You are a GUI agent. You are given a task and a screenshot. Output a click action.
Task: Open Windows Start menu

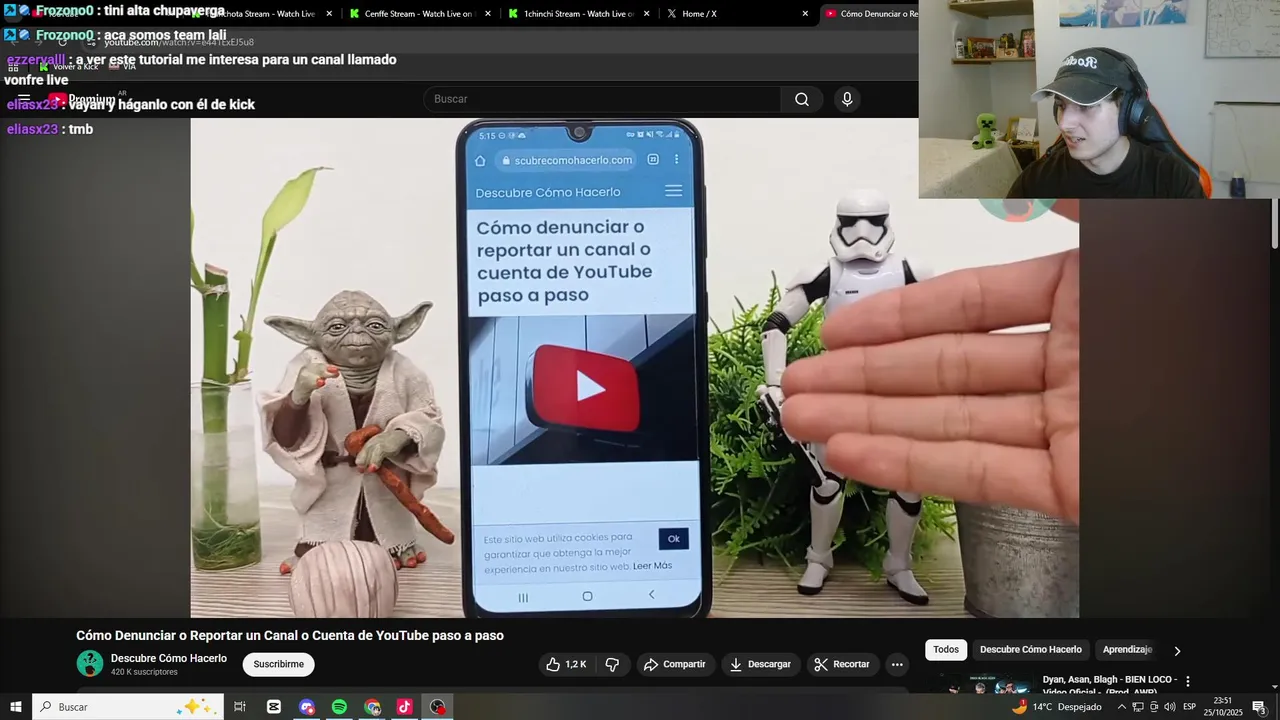[x=15, y=707]
